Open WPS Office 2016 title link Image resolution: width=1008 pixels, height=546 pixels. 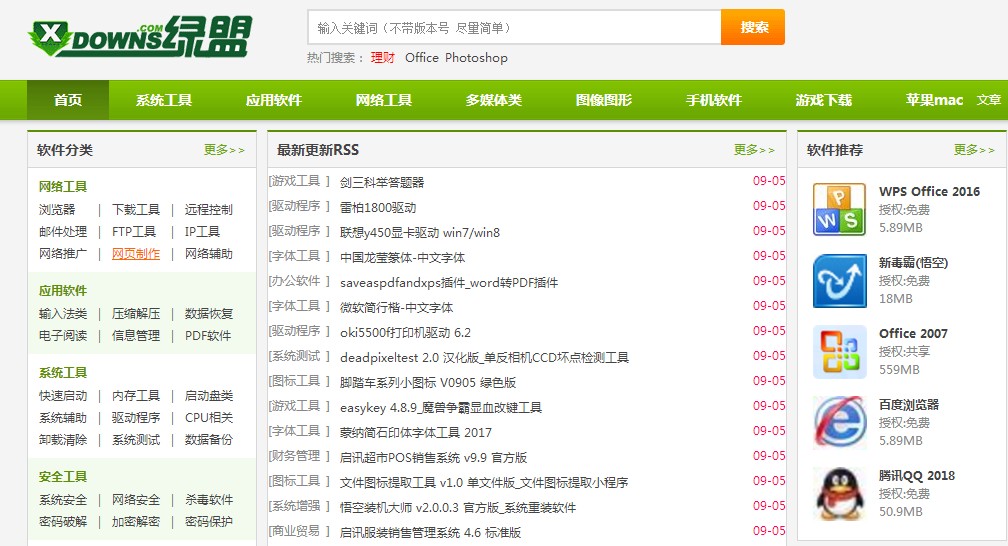[x=930, y=192]
